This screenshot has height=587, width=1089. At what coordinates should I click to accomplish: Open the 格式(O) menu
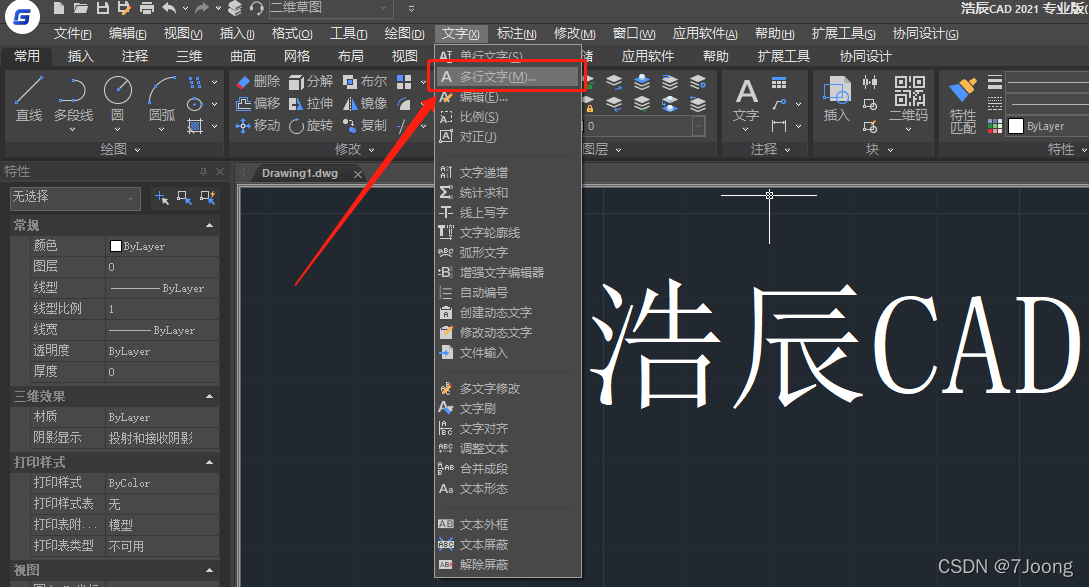(292, 34)
